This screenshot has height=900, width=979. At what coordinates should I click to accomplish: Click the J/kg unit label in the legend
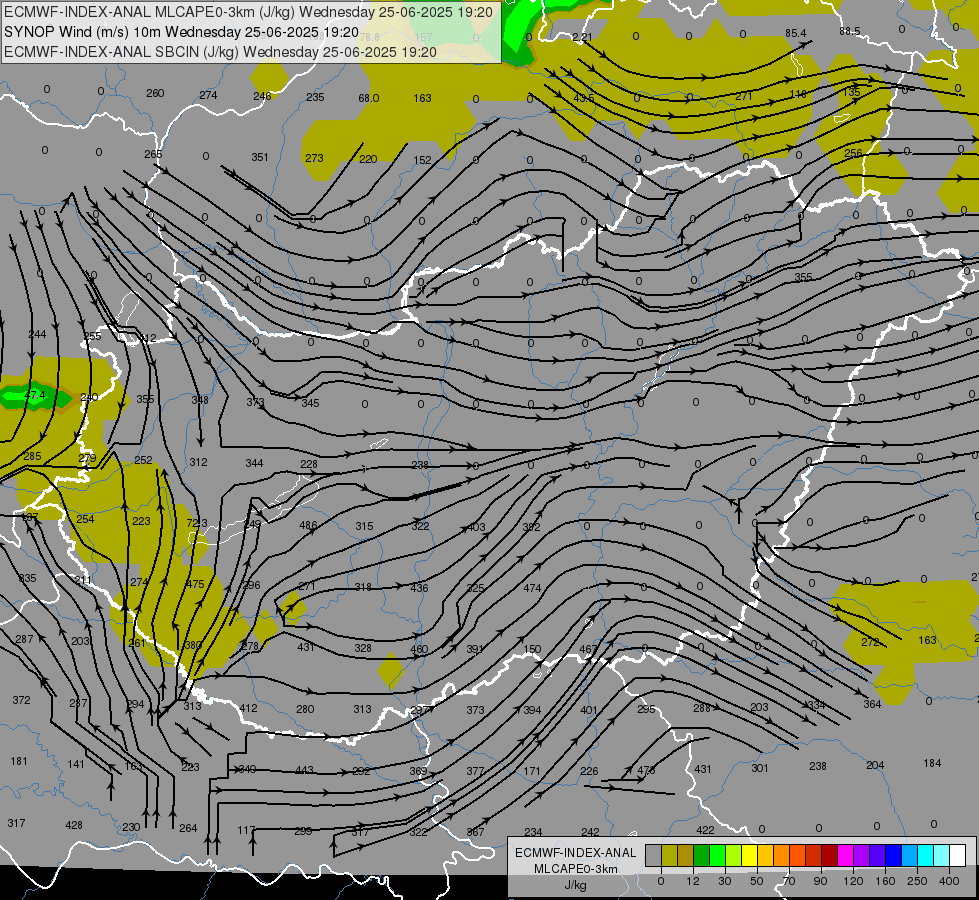click(575, 885)
